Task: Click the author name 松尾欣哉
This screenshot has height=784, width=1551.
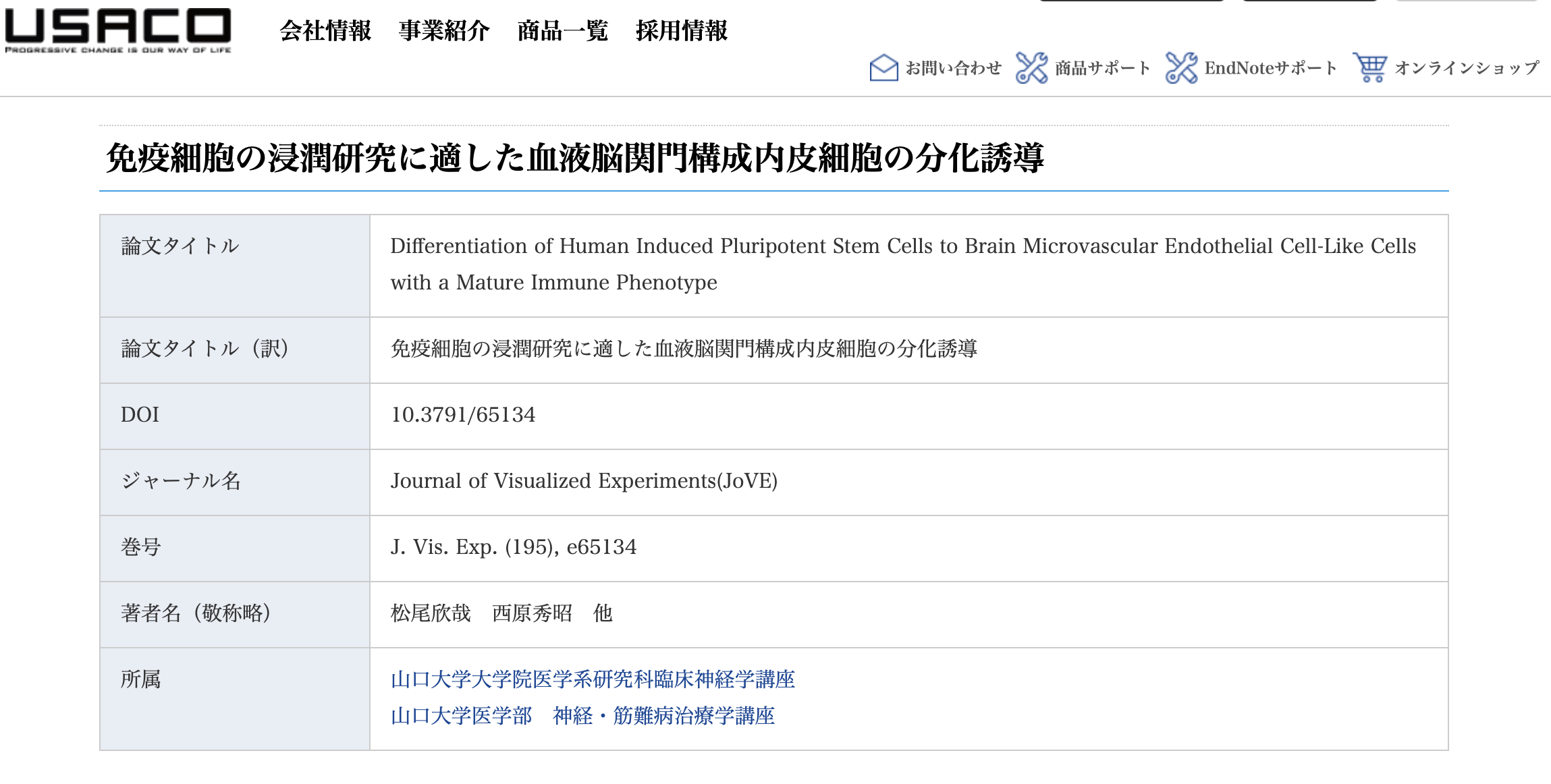Action: coord(430,615)
